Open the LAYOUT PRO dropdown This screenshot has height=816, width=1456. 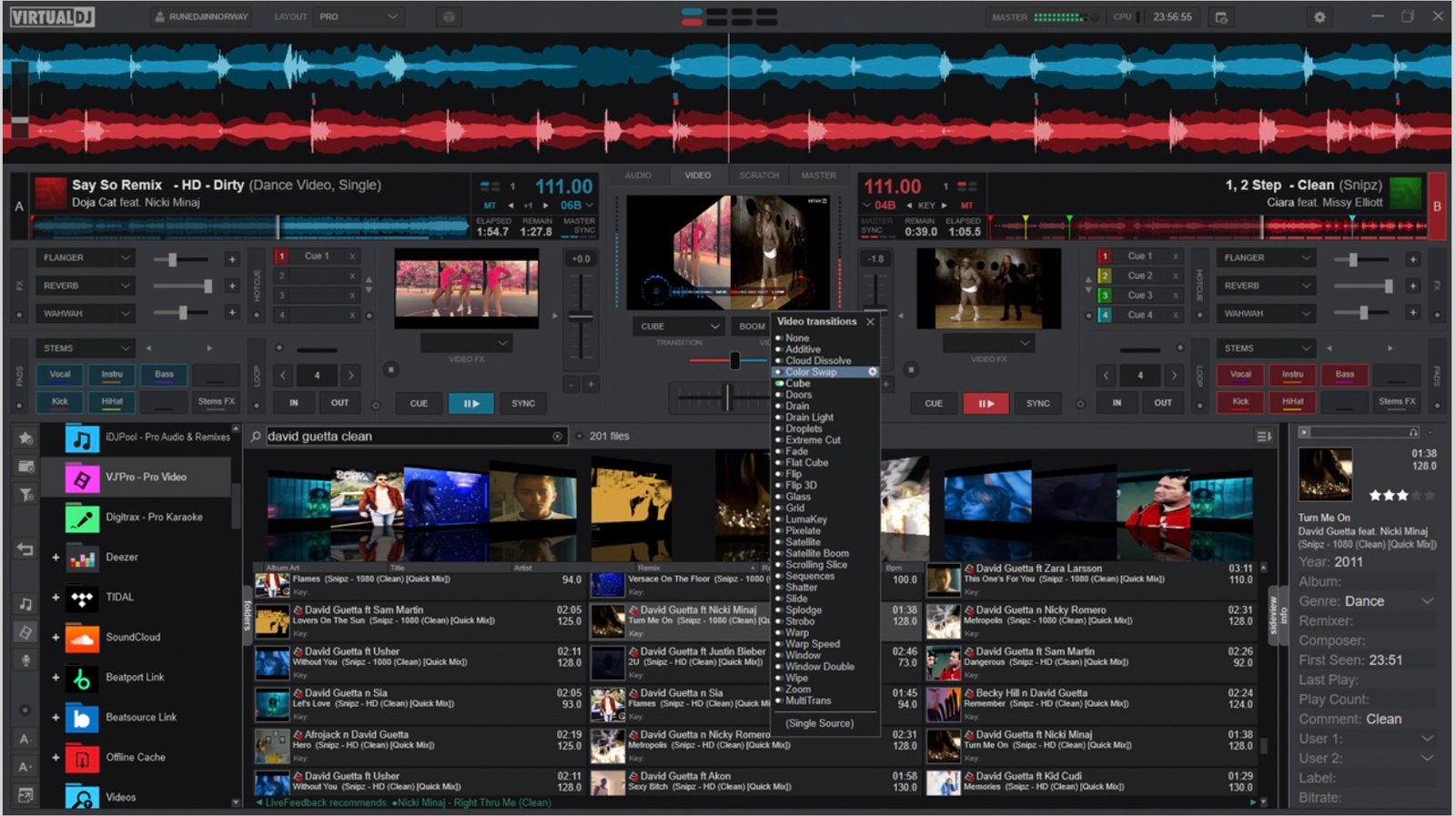click(x=357, y=16)
